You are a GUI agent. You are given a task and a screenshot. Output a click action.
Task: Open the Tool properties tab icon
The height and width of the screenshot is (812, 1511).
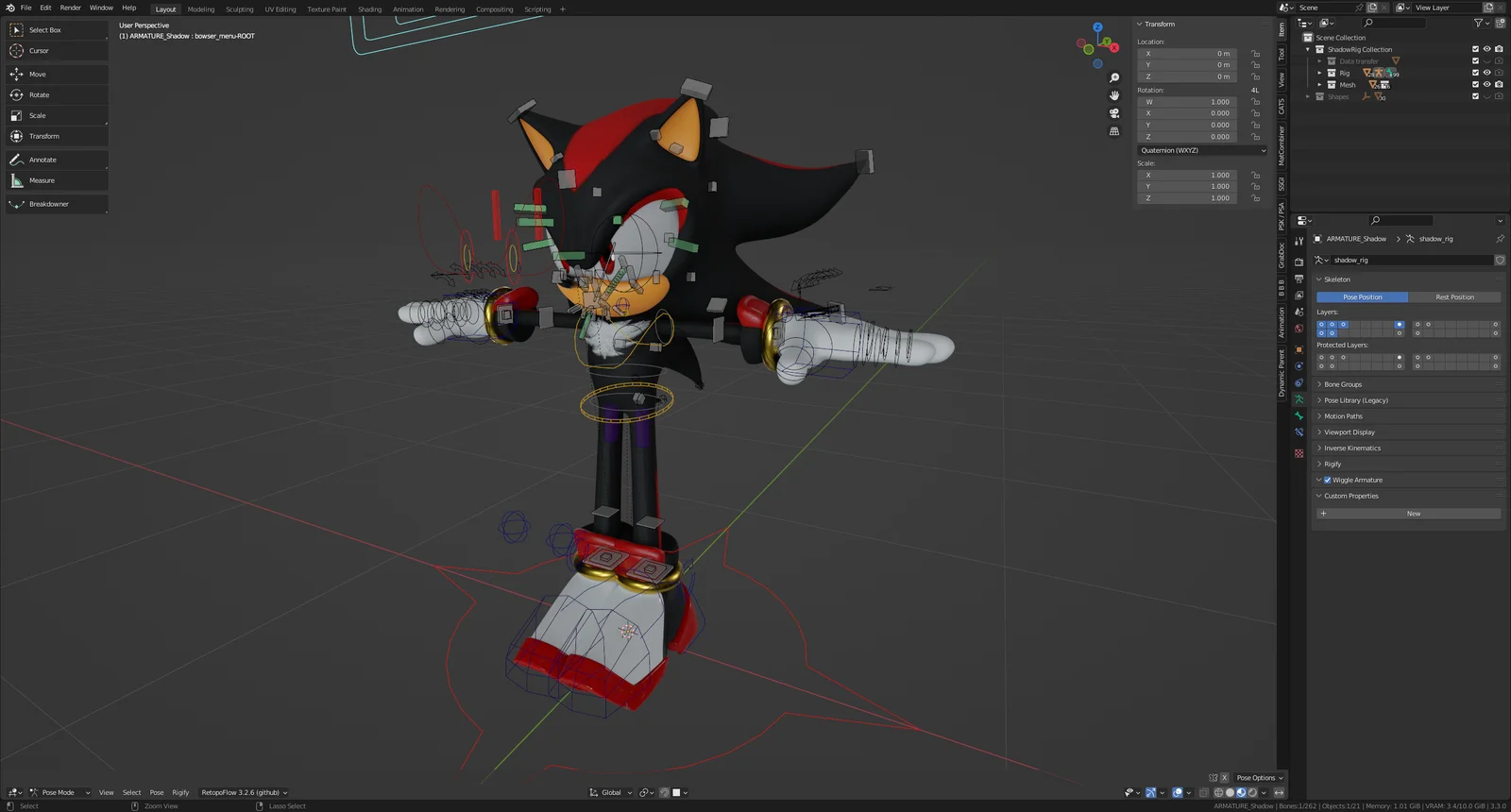[1299, 242]
